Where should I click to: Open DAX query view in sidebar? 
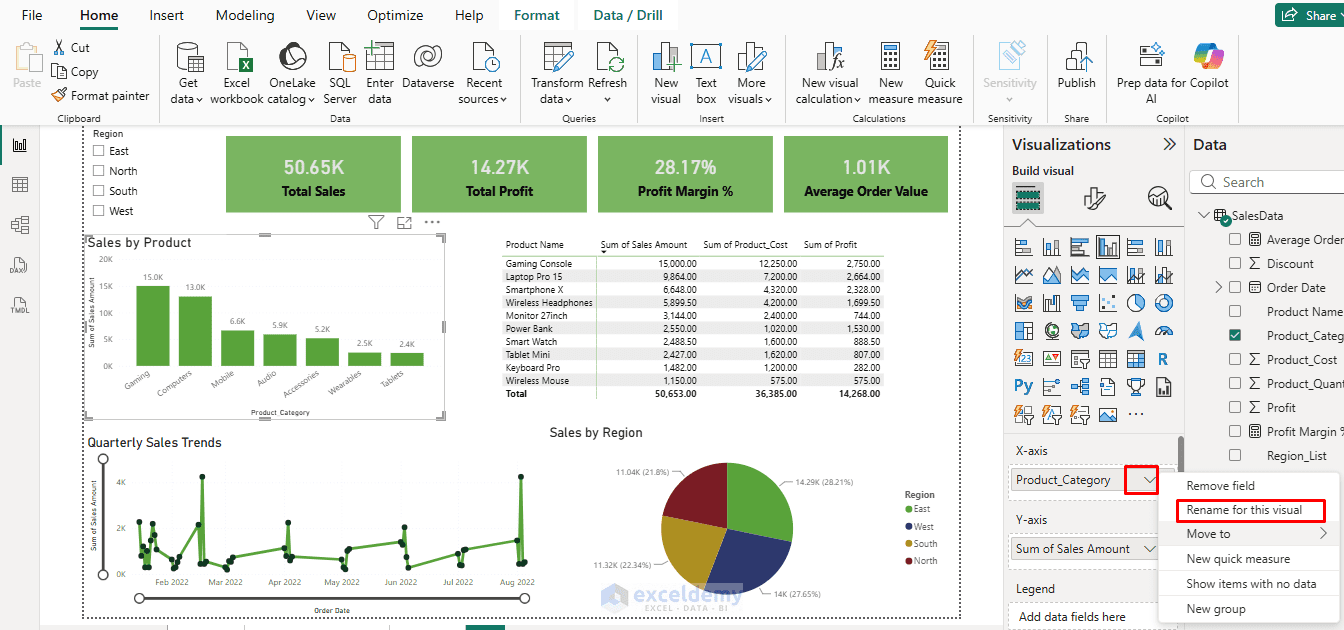(19, 265)
